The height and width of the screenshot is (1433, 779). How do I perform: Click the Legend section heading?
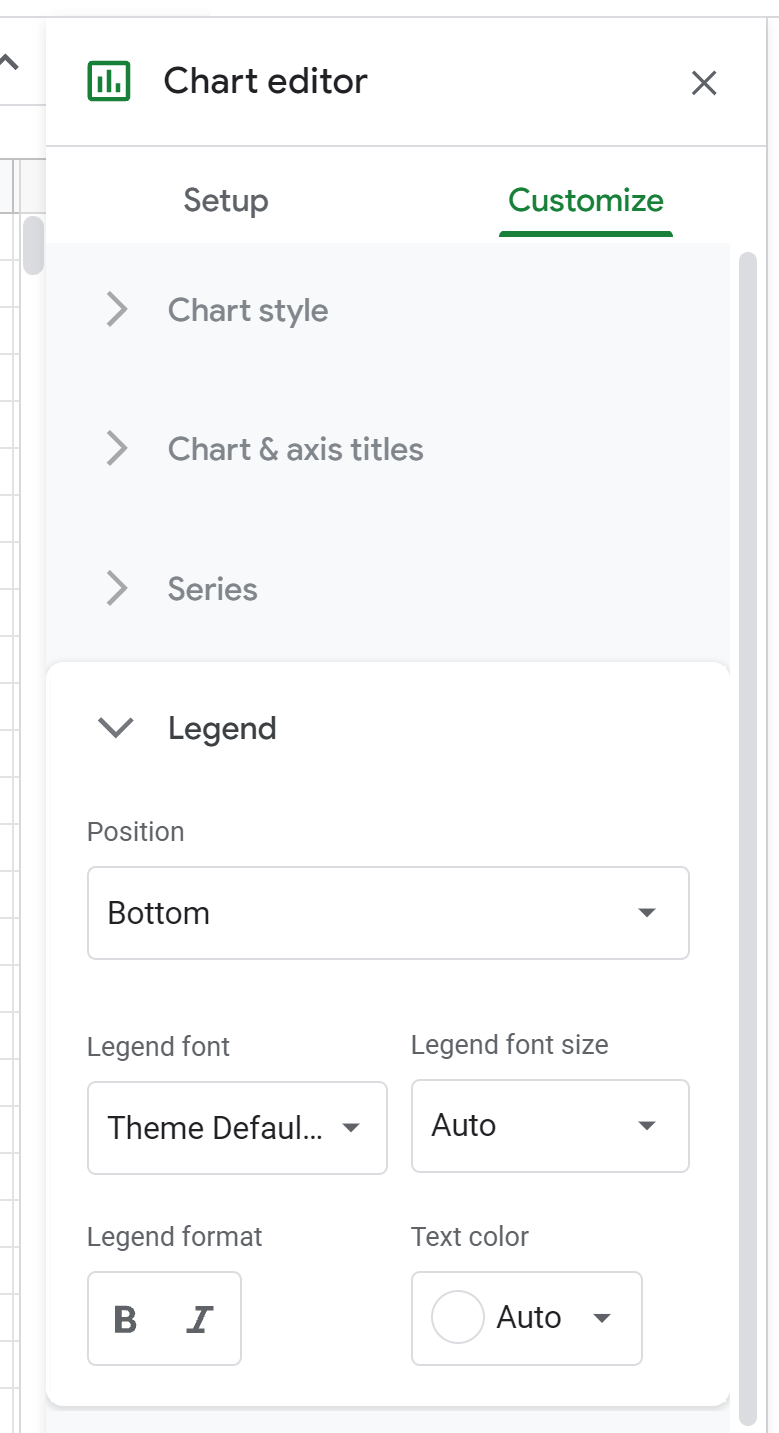pos(222,728)
